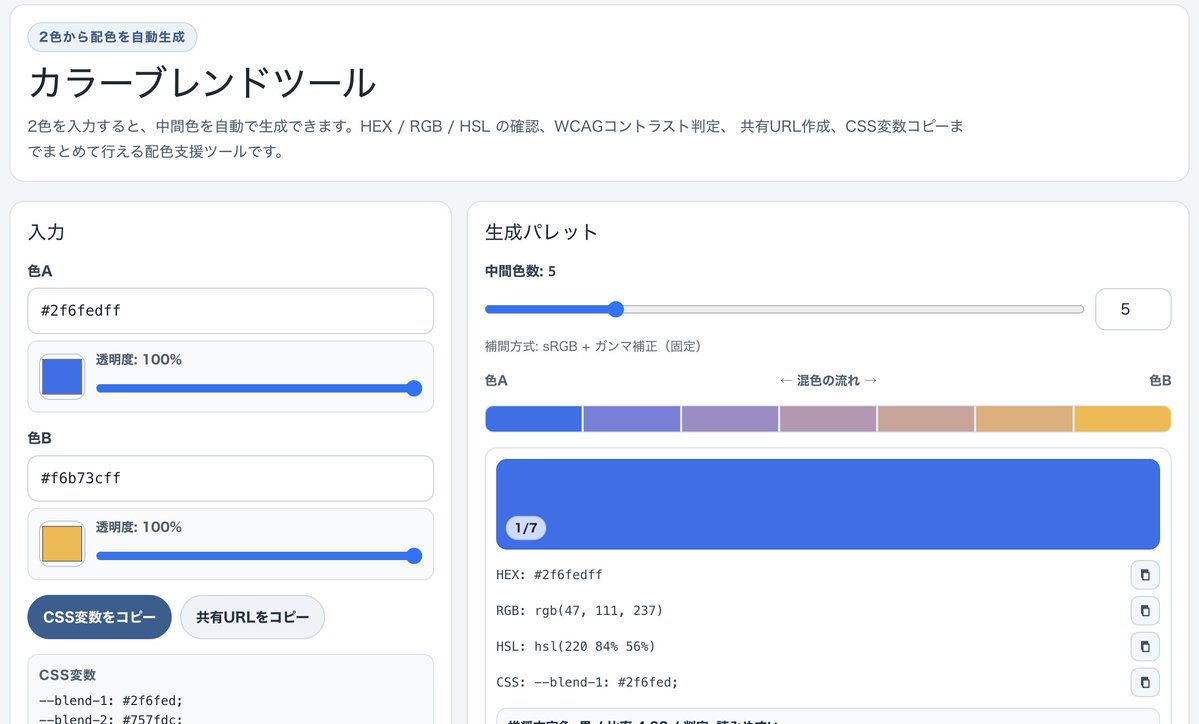Select the fifth palette swatch (dusty pink)
Image resolution: width=1199 pixels, height=724 pixels.
tap(926, 419)
